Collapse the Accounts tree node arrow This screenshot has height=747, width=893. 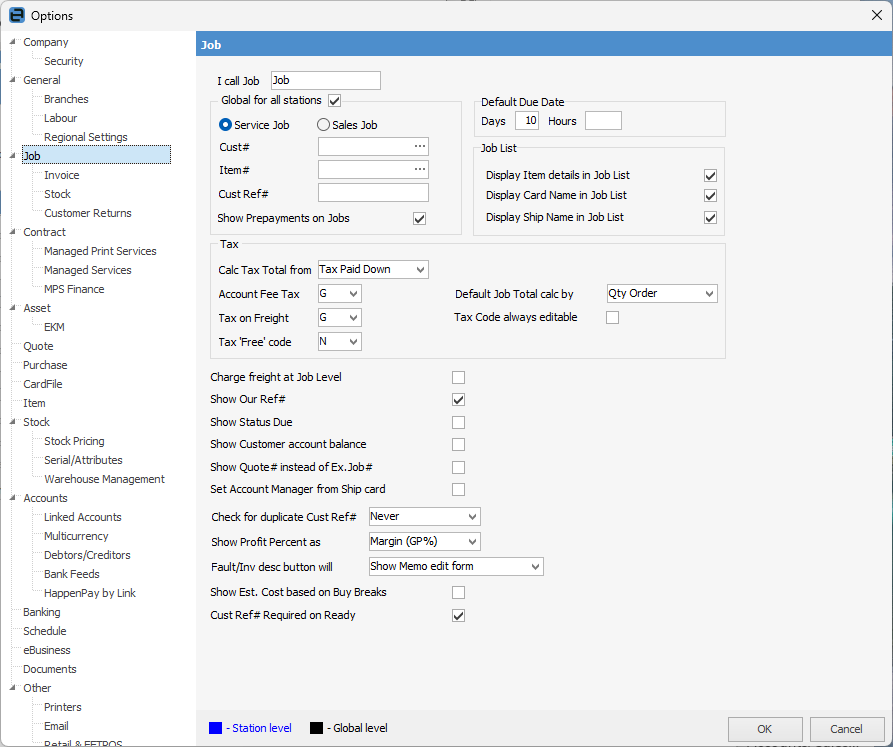pos(12,499)
